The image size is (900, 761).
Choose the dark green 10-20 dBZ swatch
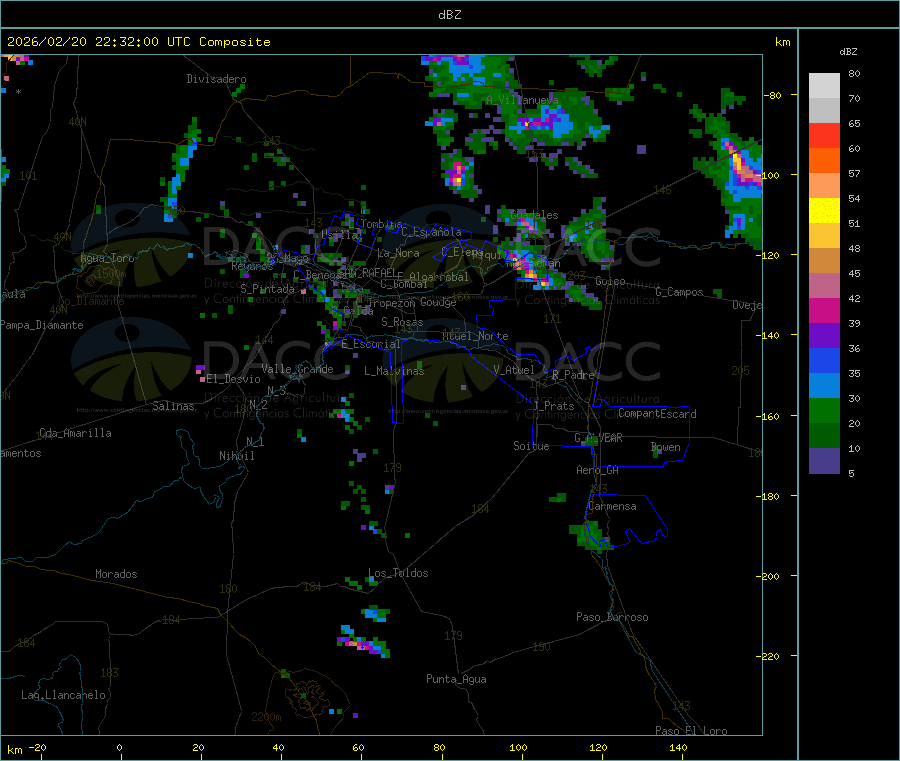824,435
